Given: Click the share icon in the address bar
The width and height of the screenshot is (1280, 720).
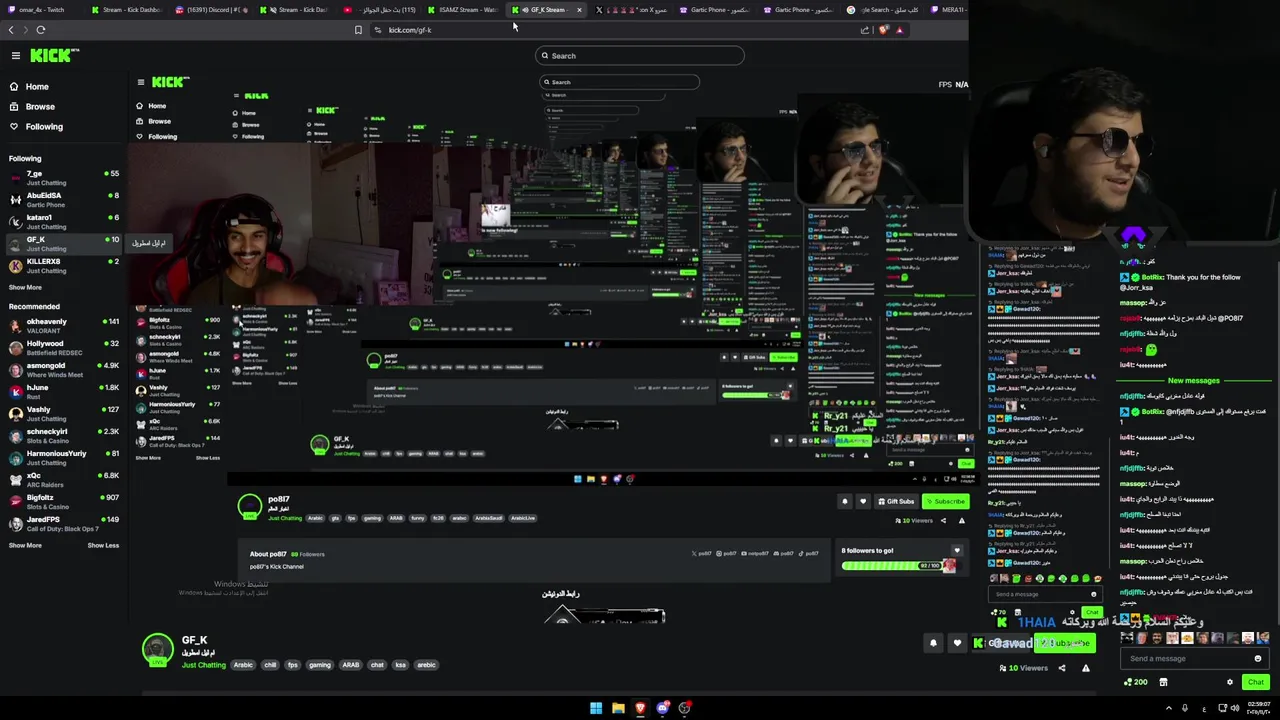Looking at the screenshot, I should click(x=865, y=30).
